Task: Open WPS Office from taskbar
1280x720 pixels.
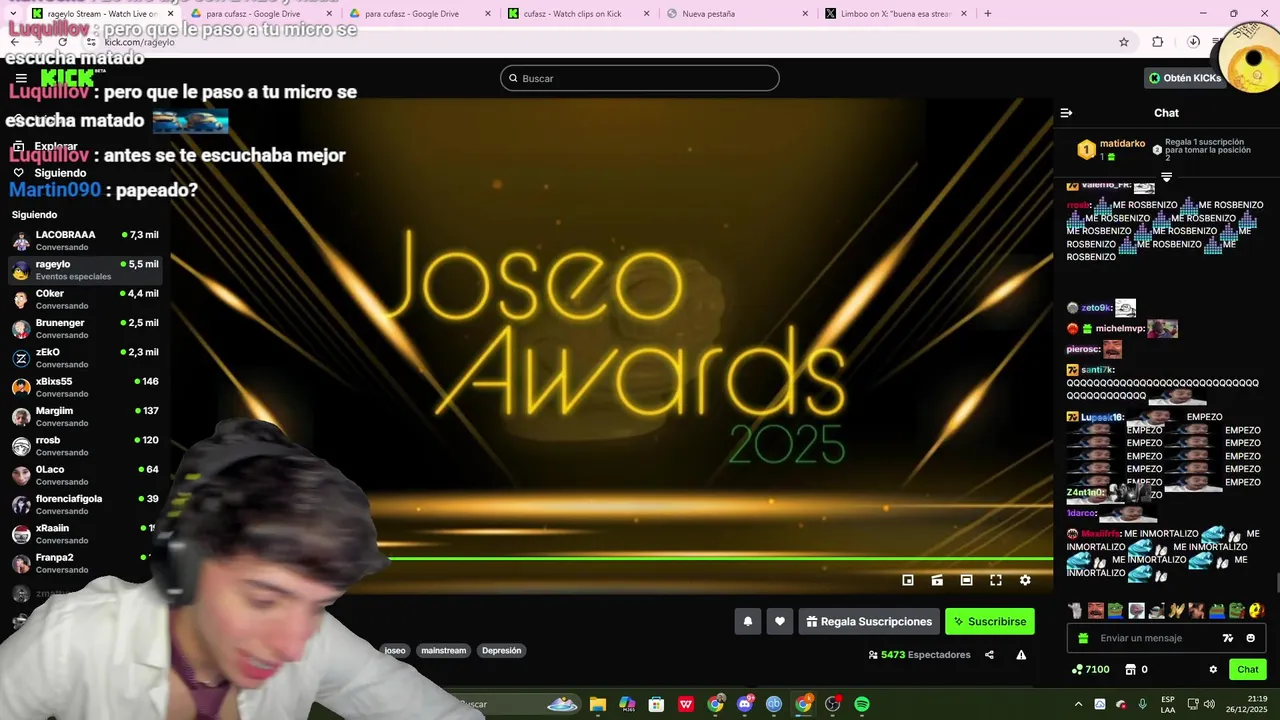Action: (686, 704)
